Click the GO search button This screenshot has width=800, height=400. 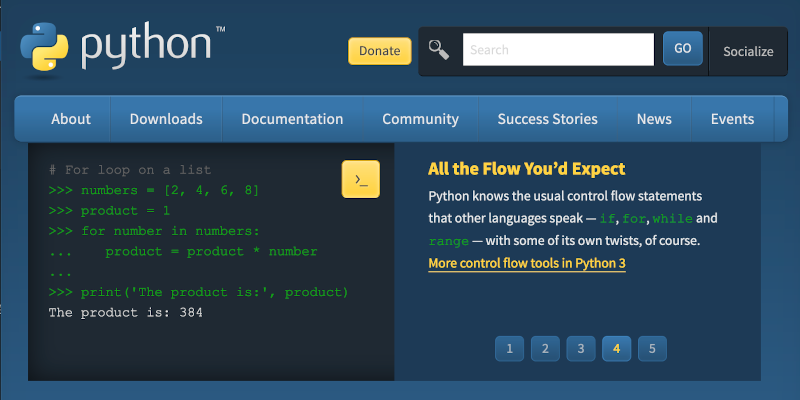682,49
